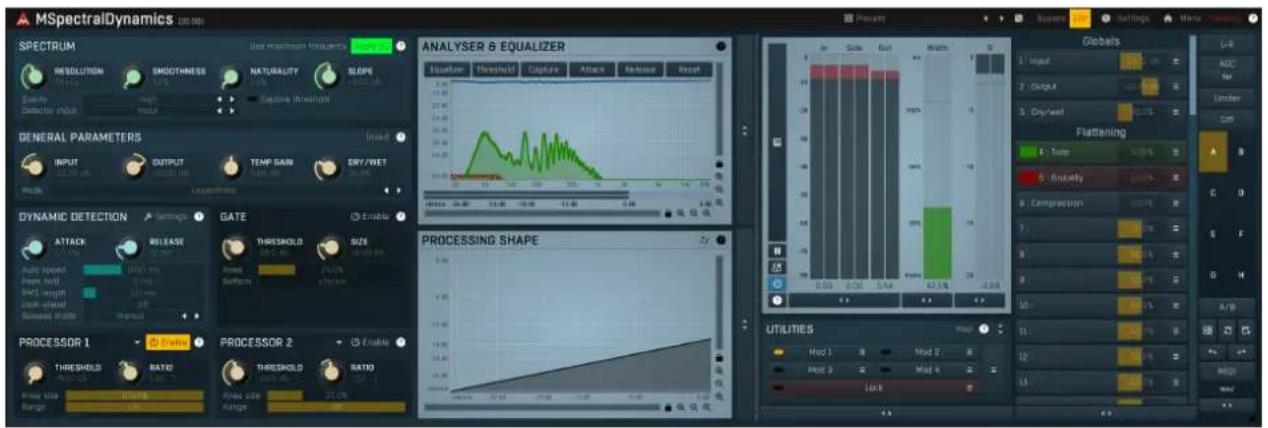
Task: Open Dynamic Detection help icon
Action: 199,216
